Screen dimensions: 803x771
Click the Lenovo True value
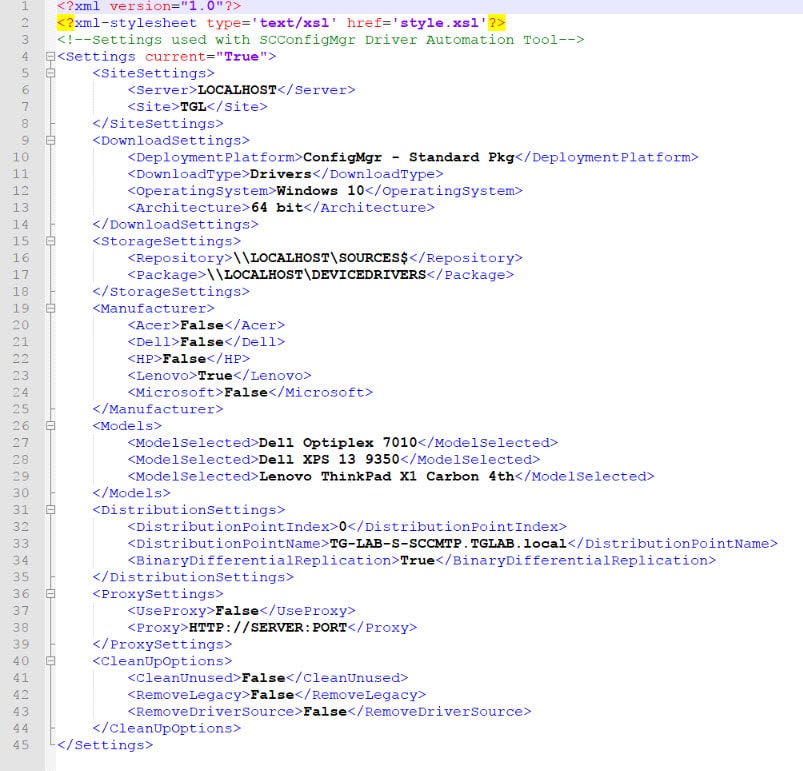[x=215, y=376]
